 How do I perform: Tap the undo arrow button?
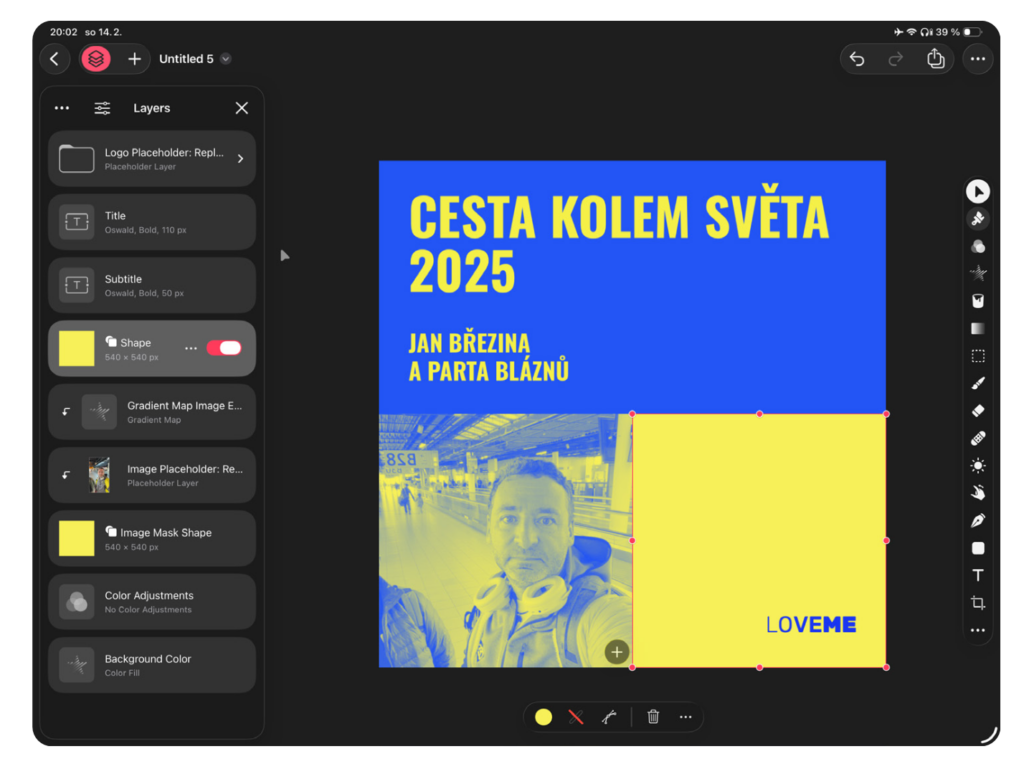pyautogui.click(x=857, y=59)
